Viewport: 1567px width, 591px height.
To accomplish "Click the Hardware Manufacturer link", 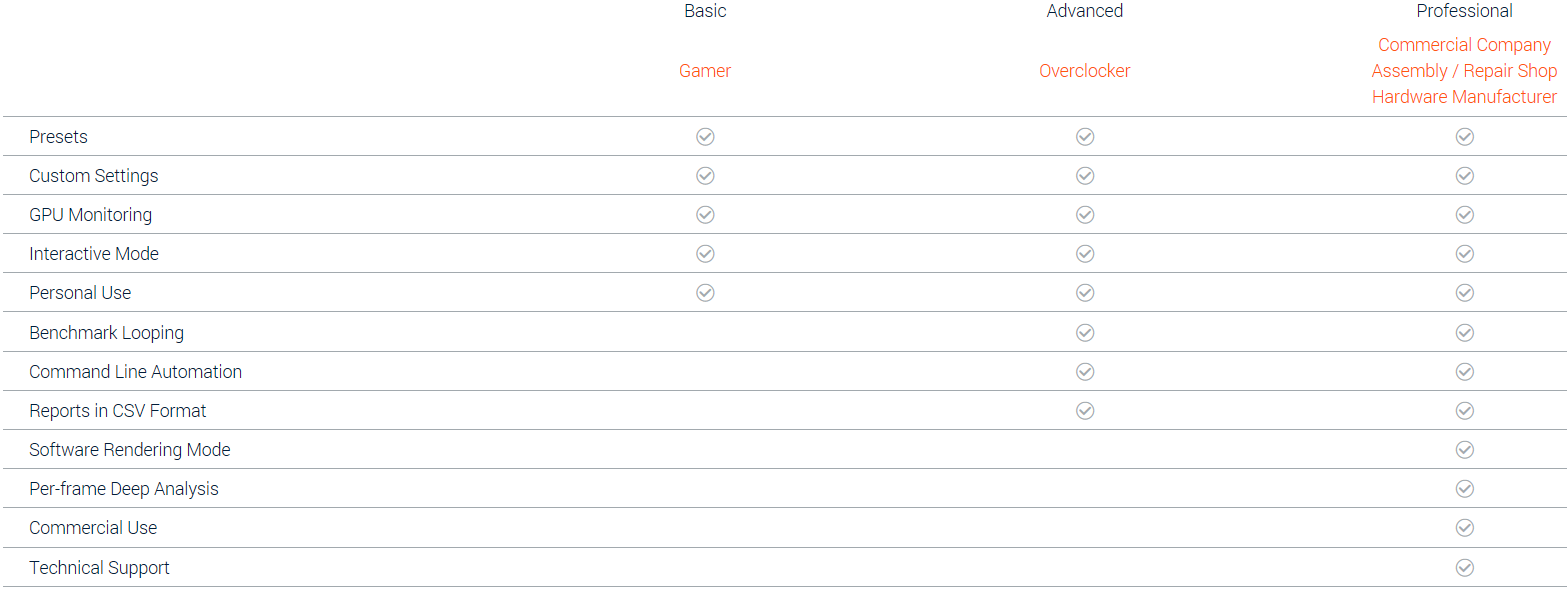I will (x=1465, y=97).
